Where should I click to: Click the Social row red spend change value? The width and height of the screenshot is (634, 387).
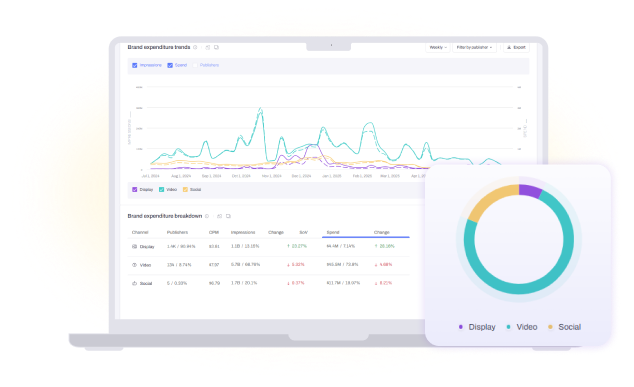(x=383, y=283)
